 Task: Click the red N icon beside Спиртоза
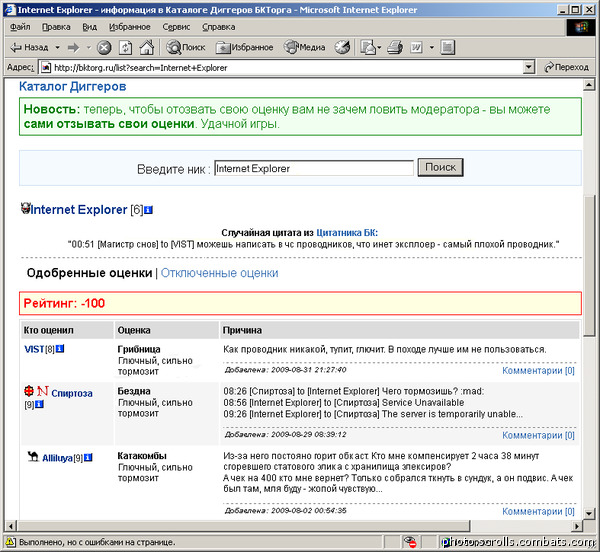click(x=42, y=391)
